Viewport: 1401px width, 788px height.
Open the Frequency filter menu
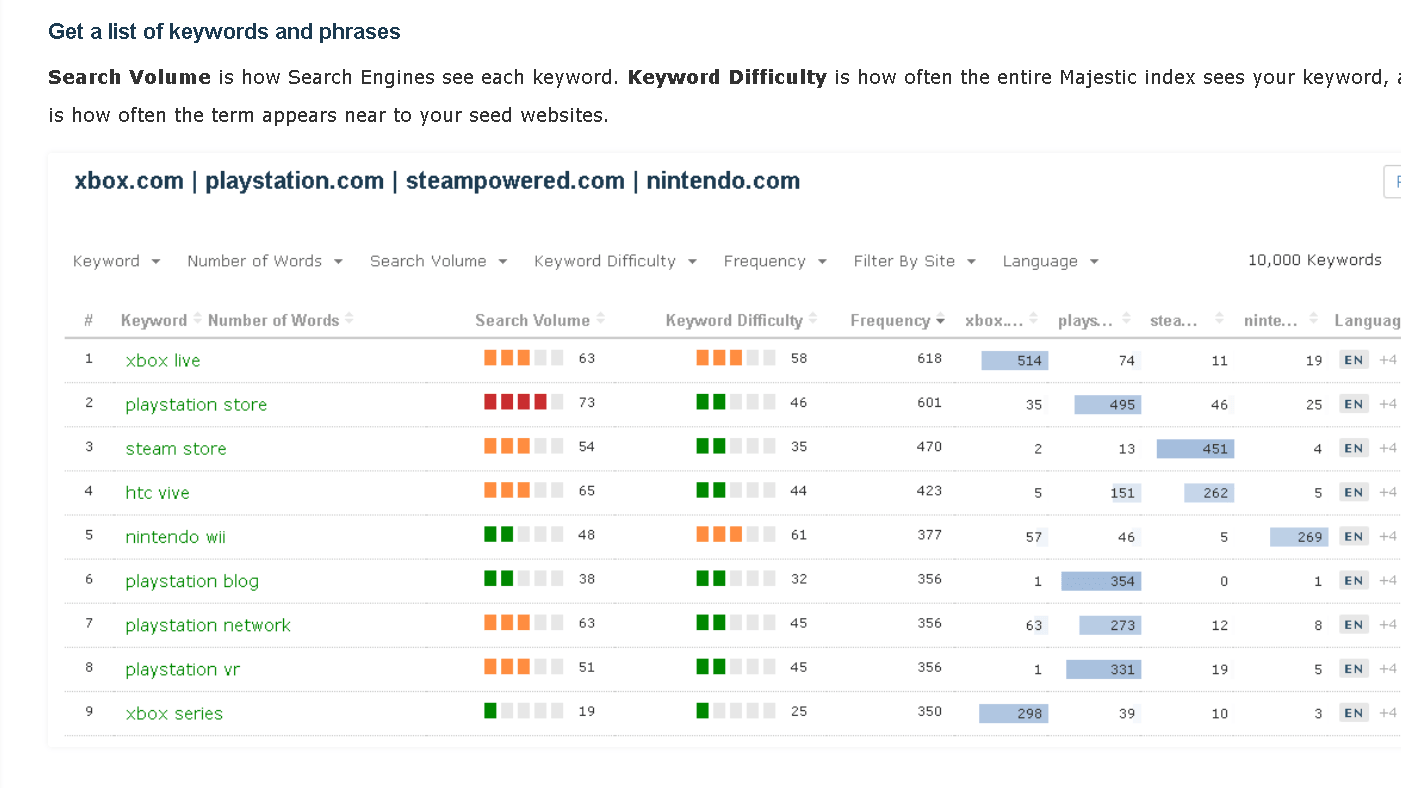click(774, 261)
